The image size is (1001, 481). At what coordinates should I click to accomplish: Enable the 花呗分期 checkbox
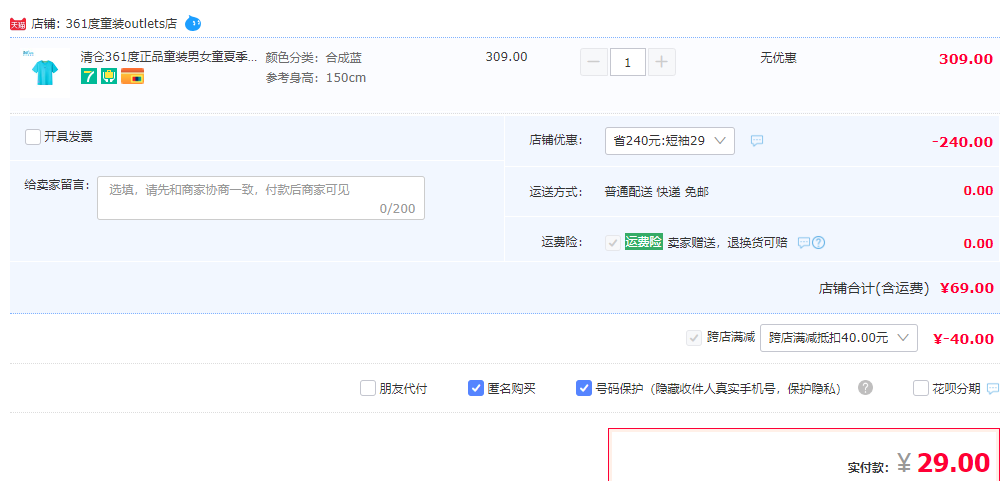tap(921, 388)
